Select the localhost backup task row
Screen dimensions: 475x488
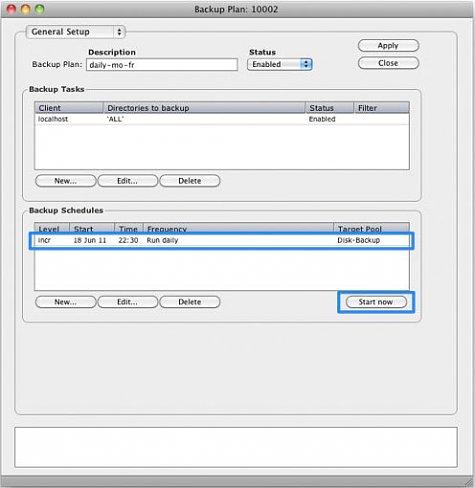click(x=222, y=119)
